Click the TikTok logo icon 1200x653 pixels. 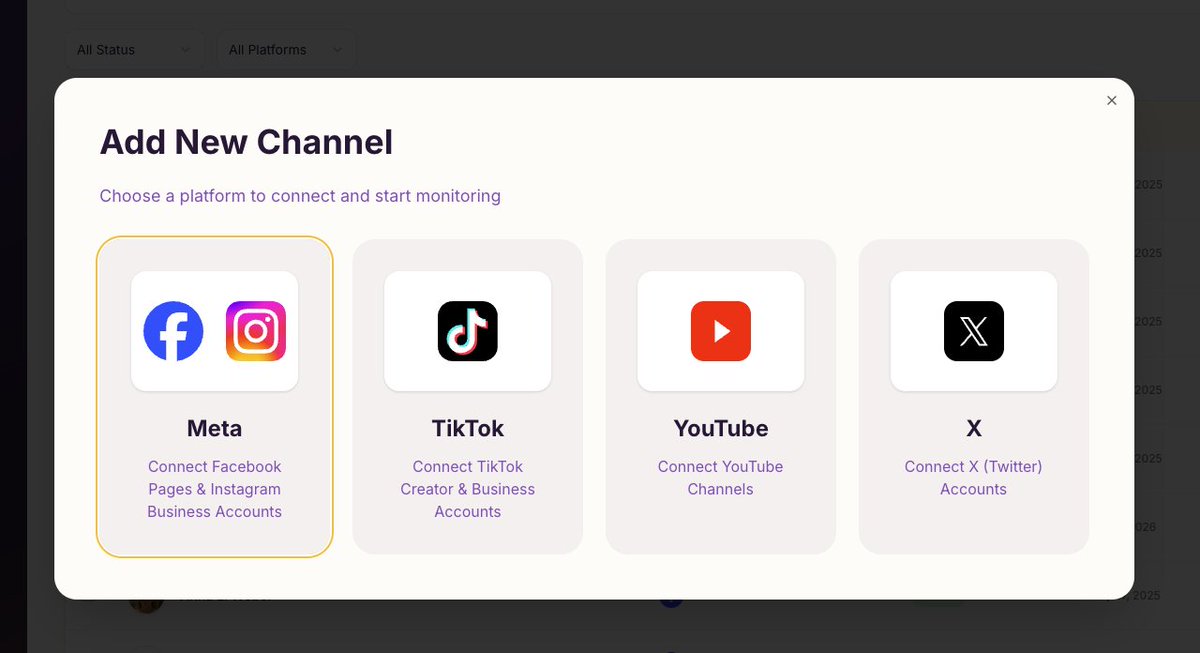[467, 331]
